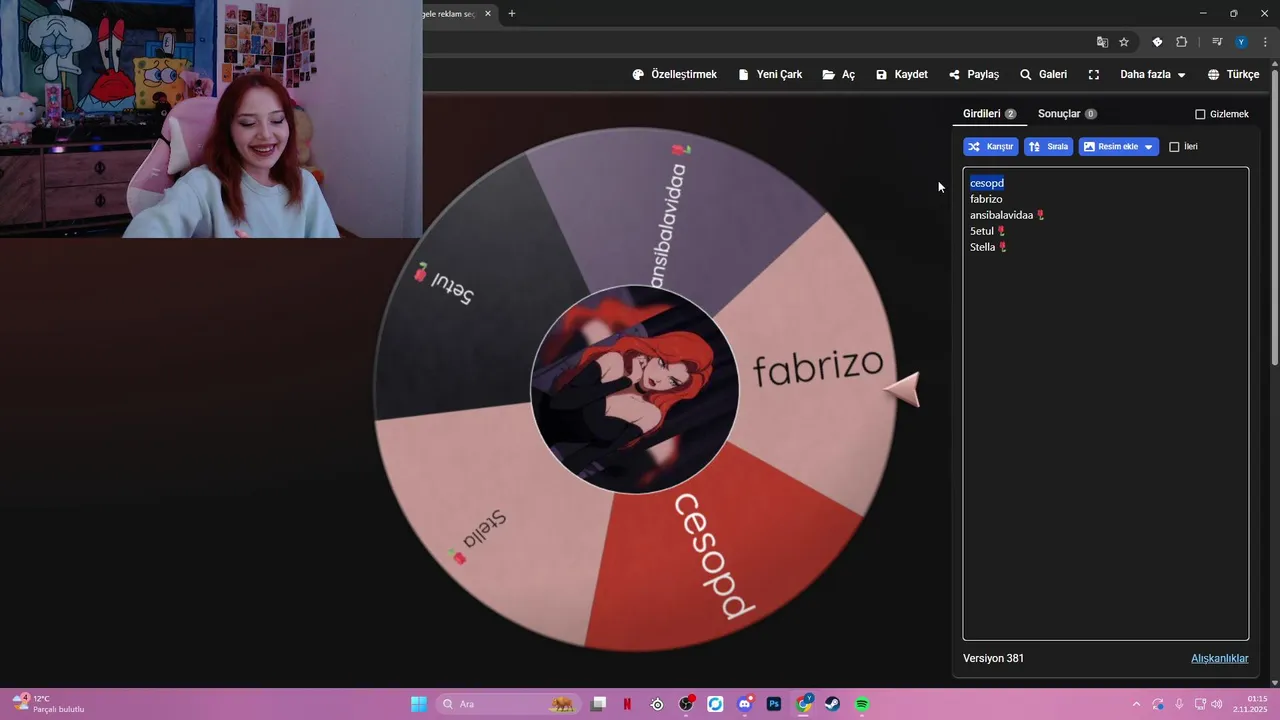Open Discord from the taskbar
The image size is (1280, 720).
(x=744, y=704)
